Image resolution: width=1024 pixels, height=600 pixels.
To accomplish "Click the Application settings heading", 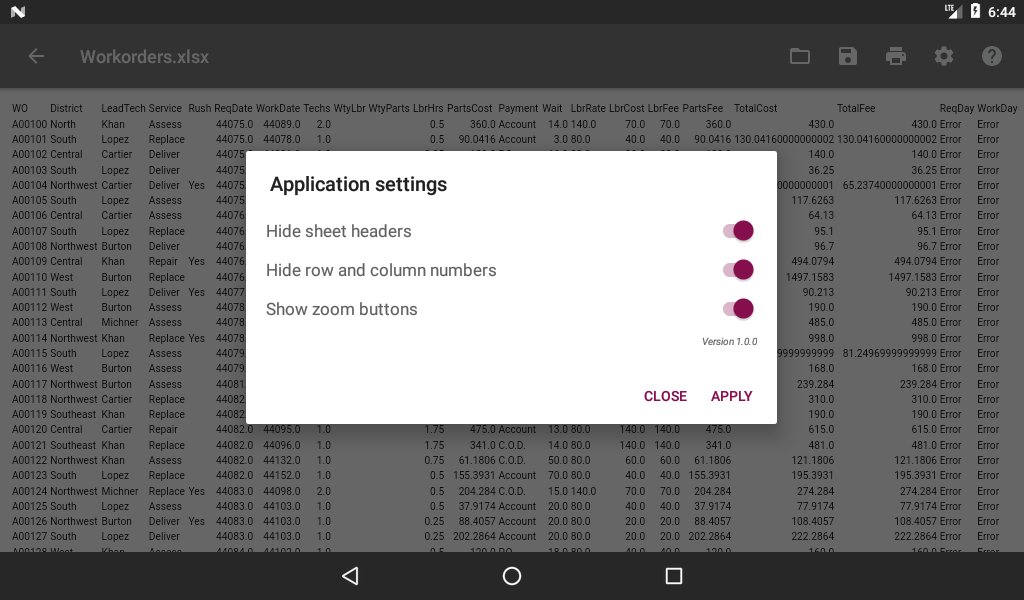I will pyautogui.click(x=359, y=184).
